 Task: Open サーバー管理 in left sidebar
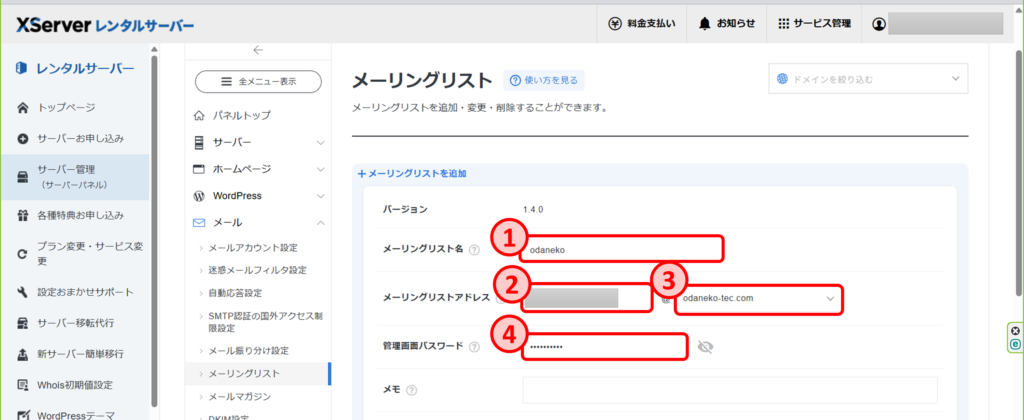click(x=72, y=176)
